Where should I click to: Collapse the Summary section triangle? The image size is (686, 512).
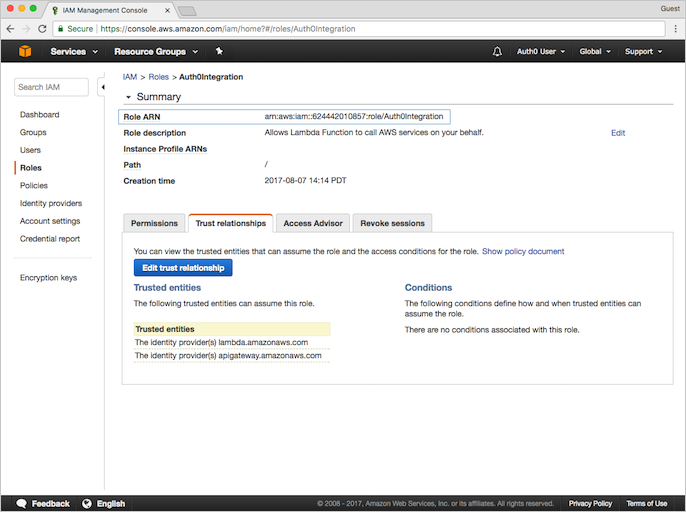pos(128,97)
